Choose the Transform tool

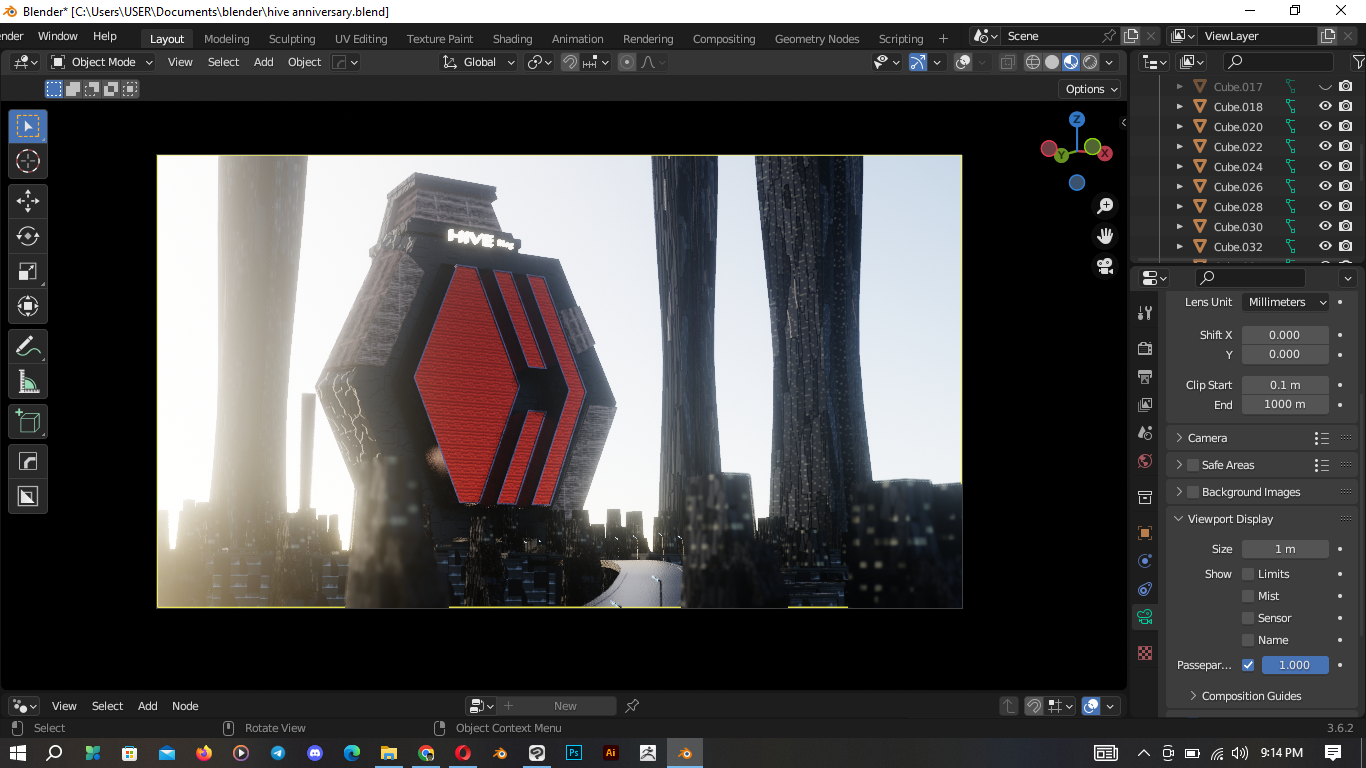tap(28, 306)
